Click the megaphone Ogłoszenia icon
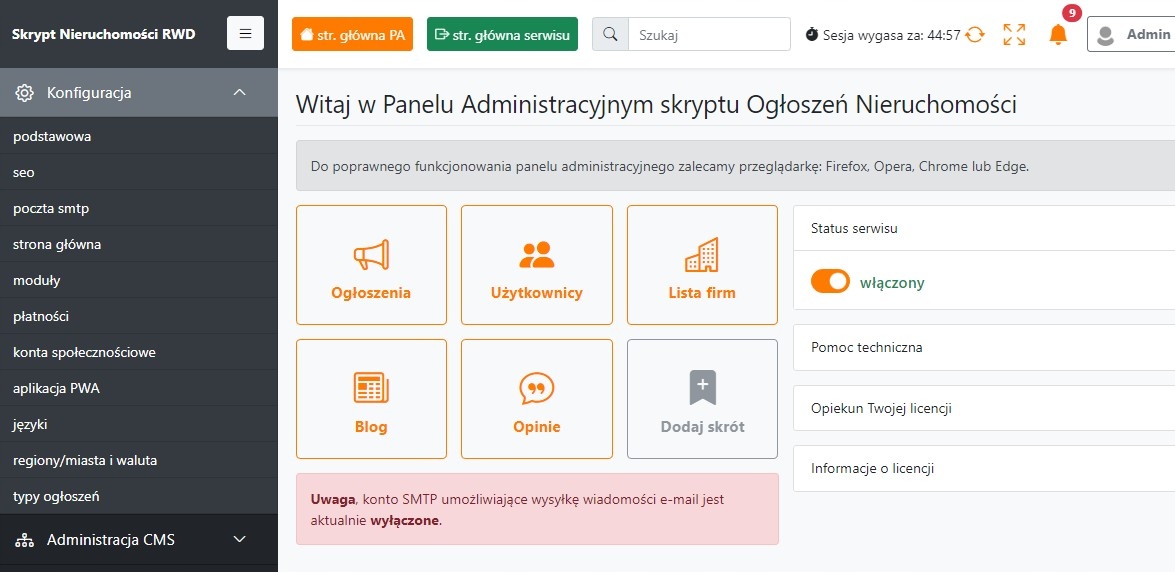Image resolution: width=1175 pixels, height=572 pixels. (371, 256)
